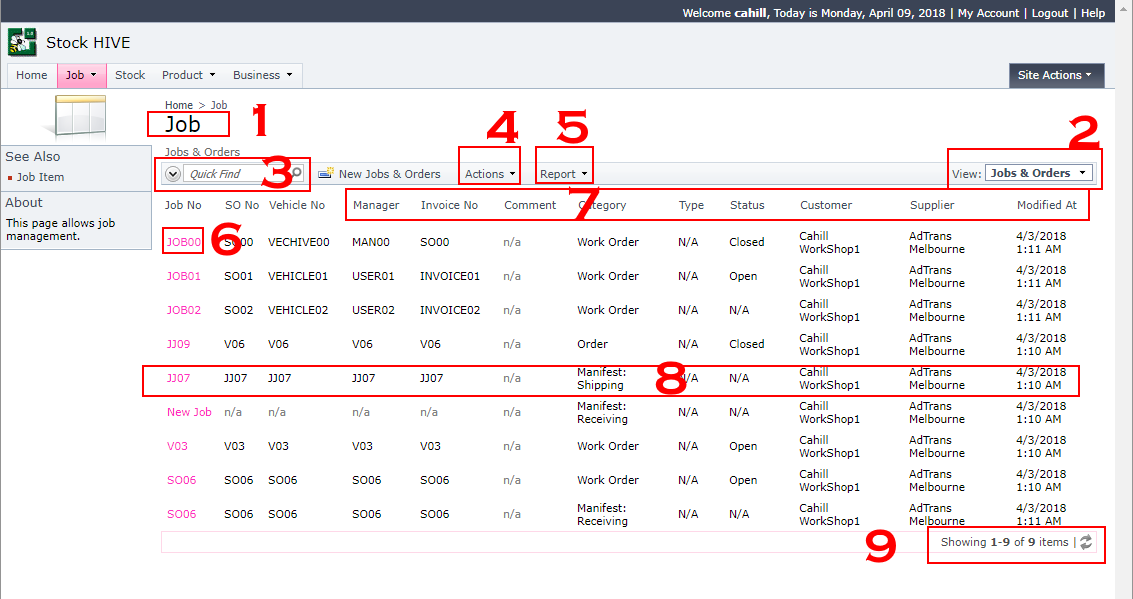
Task: Open Job Item under See Also
Action: coord(40,177)
